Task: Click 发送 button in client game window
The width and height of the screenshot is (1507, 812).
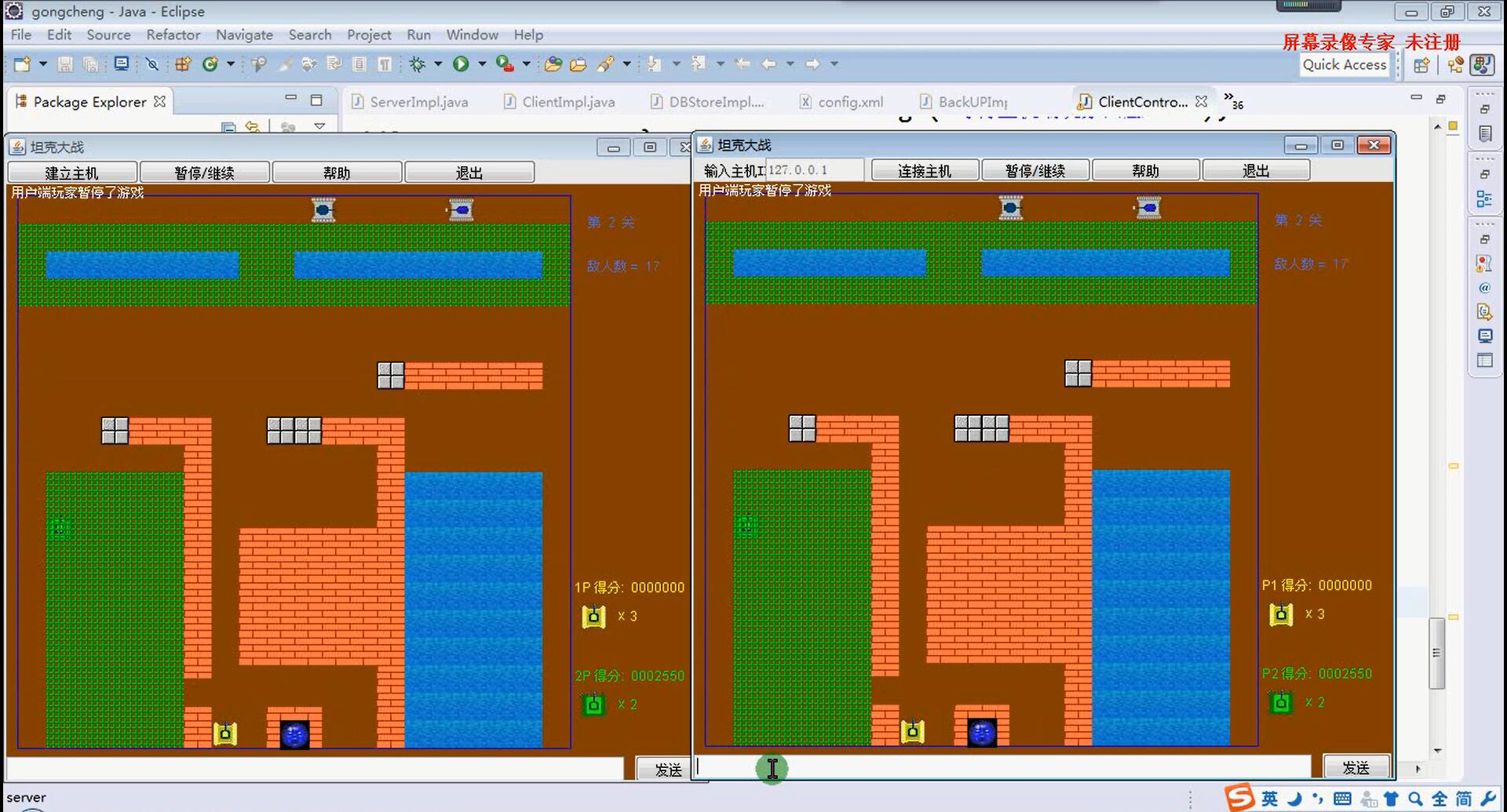Action: [1356, 767]
